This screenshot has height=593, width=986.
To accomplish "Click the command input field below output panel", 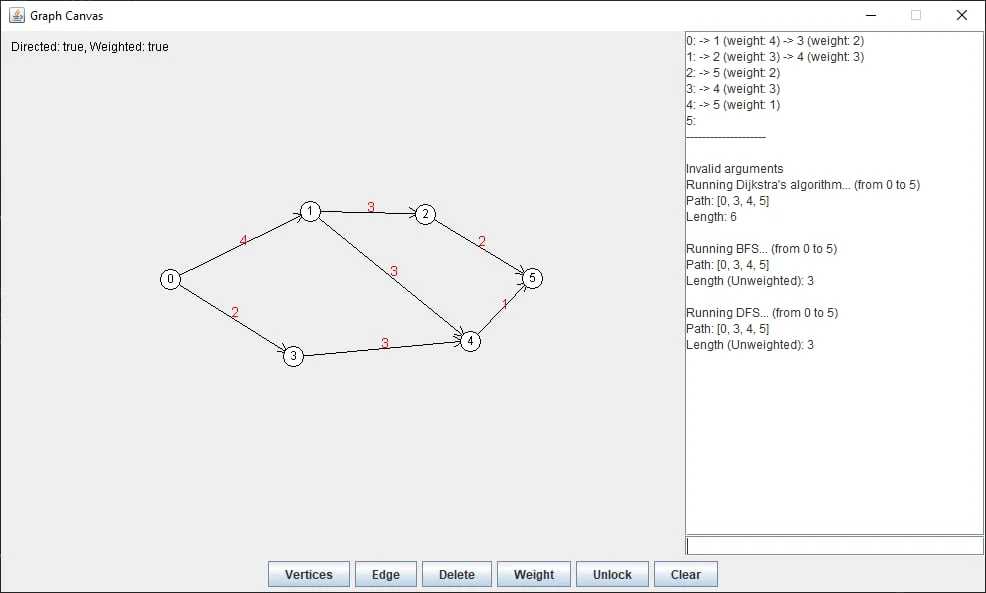I will 833,544.
